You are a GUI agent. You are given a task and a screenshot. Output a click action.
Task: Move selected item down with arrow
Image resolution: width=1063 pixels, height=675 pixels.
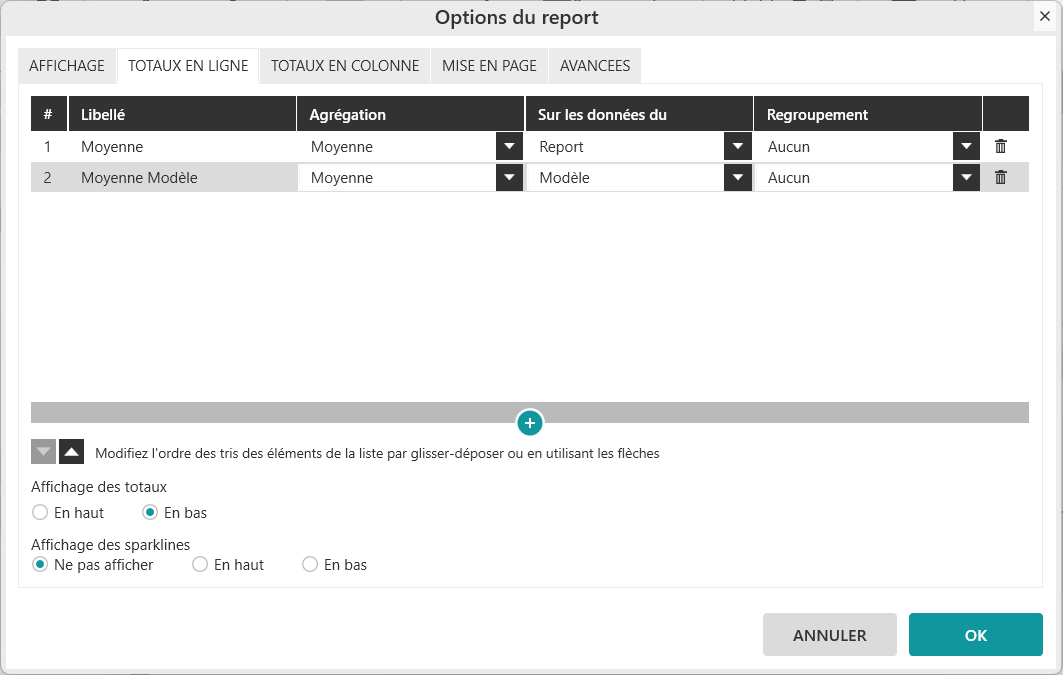click(x=43, y=452)
